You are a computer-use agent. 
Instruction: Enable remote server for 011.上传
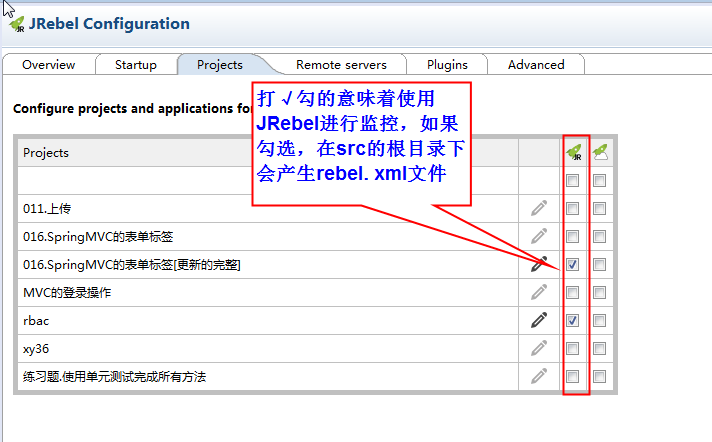599,209
